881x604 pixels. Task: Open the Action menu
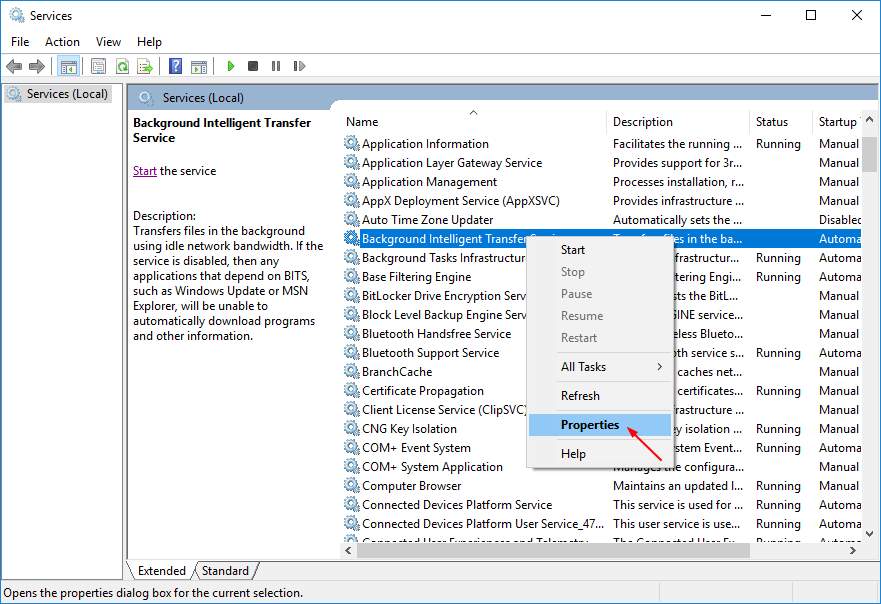(x=62, y=41)
